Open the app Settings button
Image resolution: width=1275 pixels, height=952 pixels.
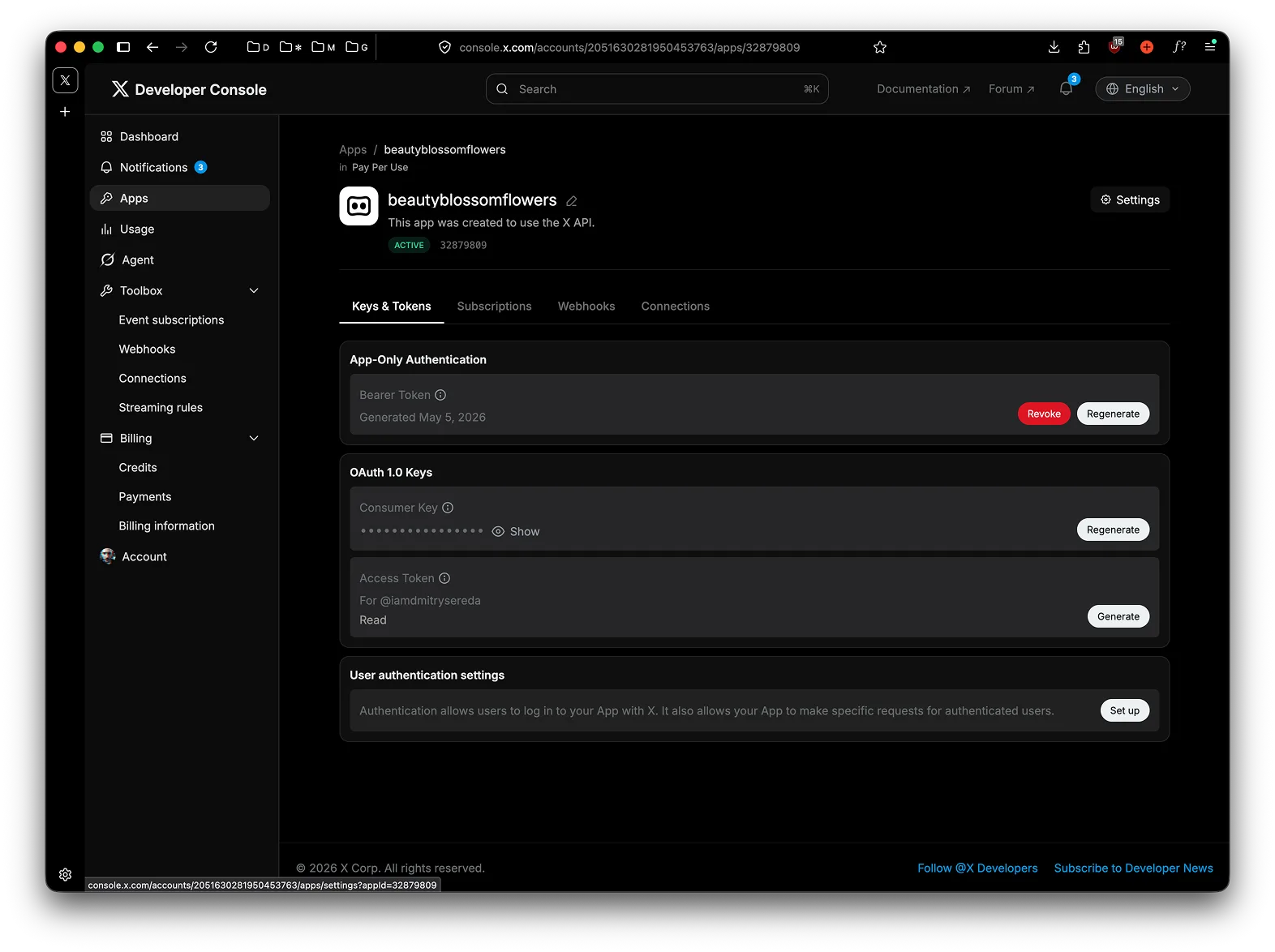[1130, 199]
